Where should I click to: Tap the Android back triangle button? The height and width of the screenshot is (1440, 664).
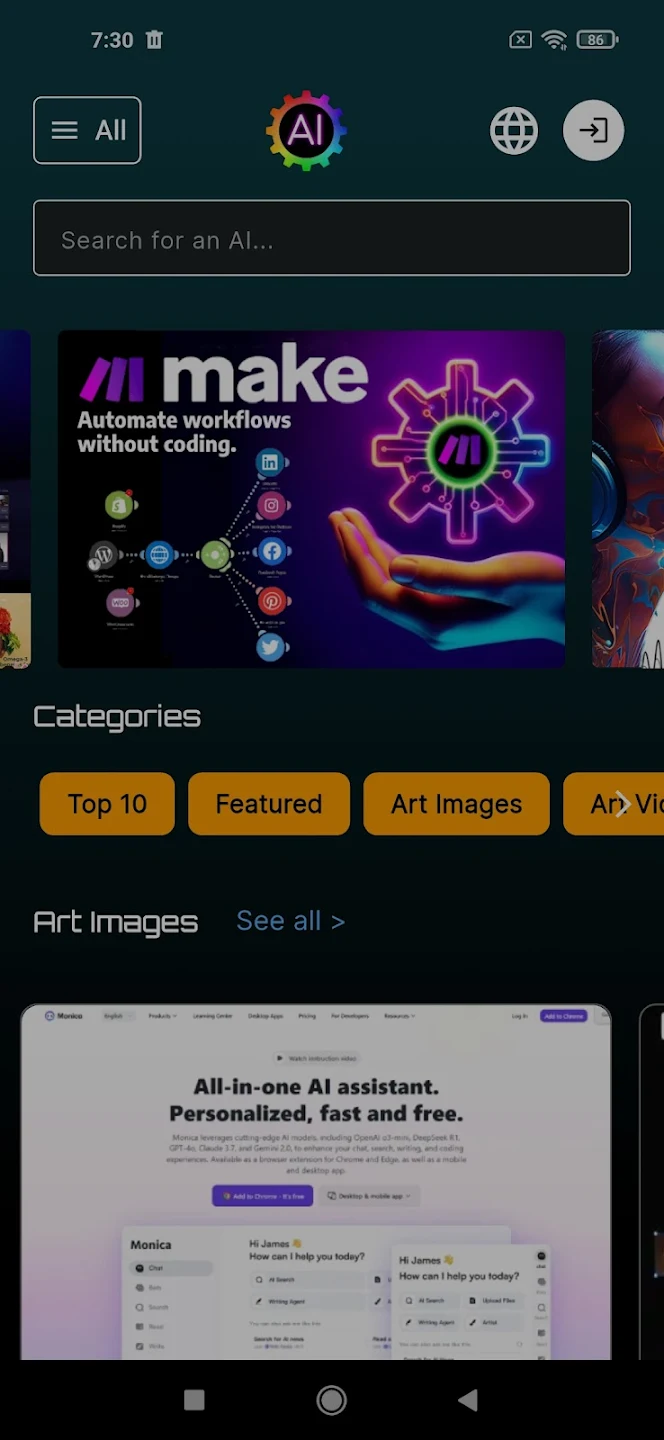pyautogui.click(x=467, y=1400)
